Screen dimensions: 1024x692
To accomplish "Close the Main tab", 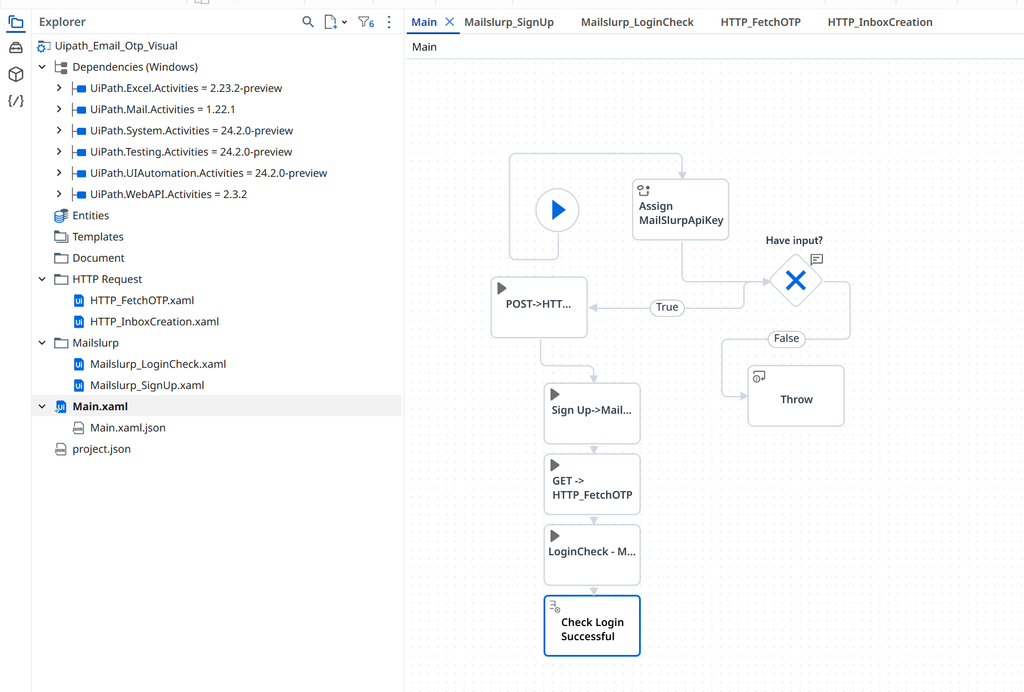I will (x=449, y=22).
